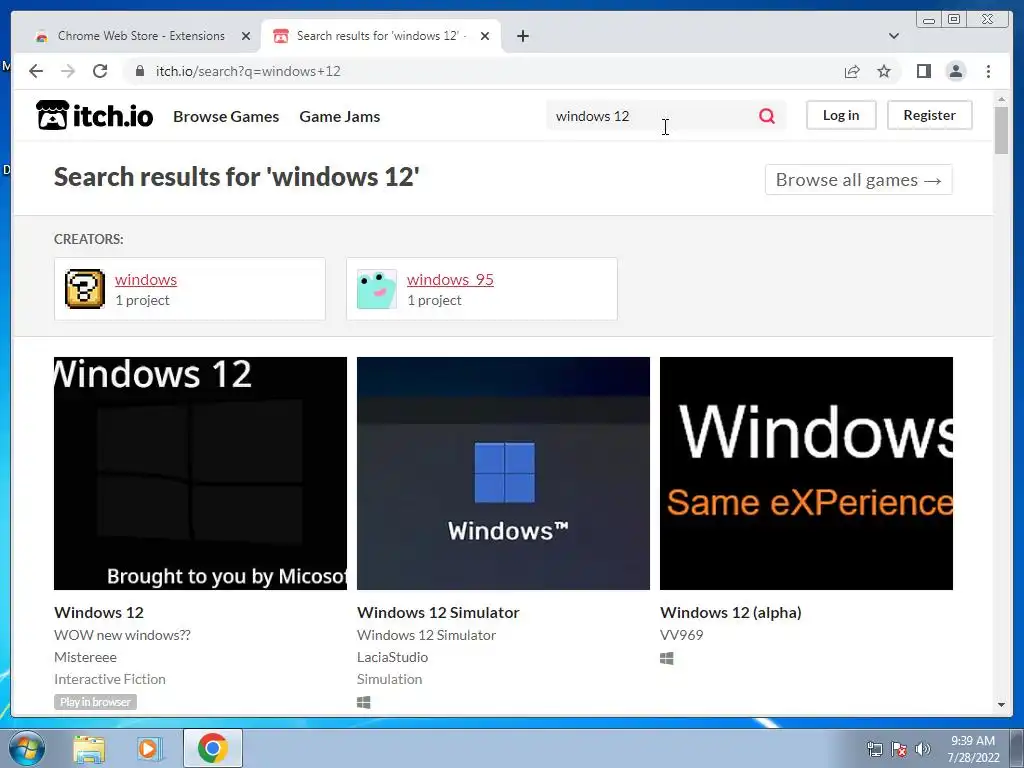This screenshot has height=768, width=1024.
Task: Click the Action Center flag tray icon
Action: (x=898, y=749)
